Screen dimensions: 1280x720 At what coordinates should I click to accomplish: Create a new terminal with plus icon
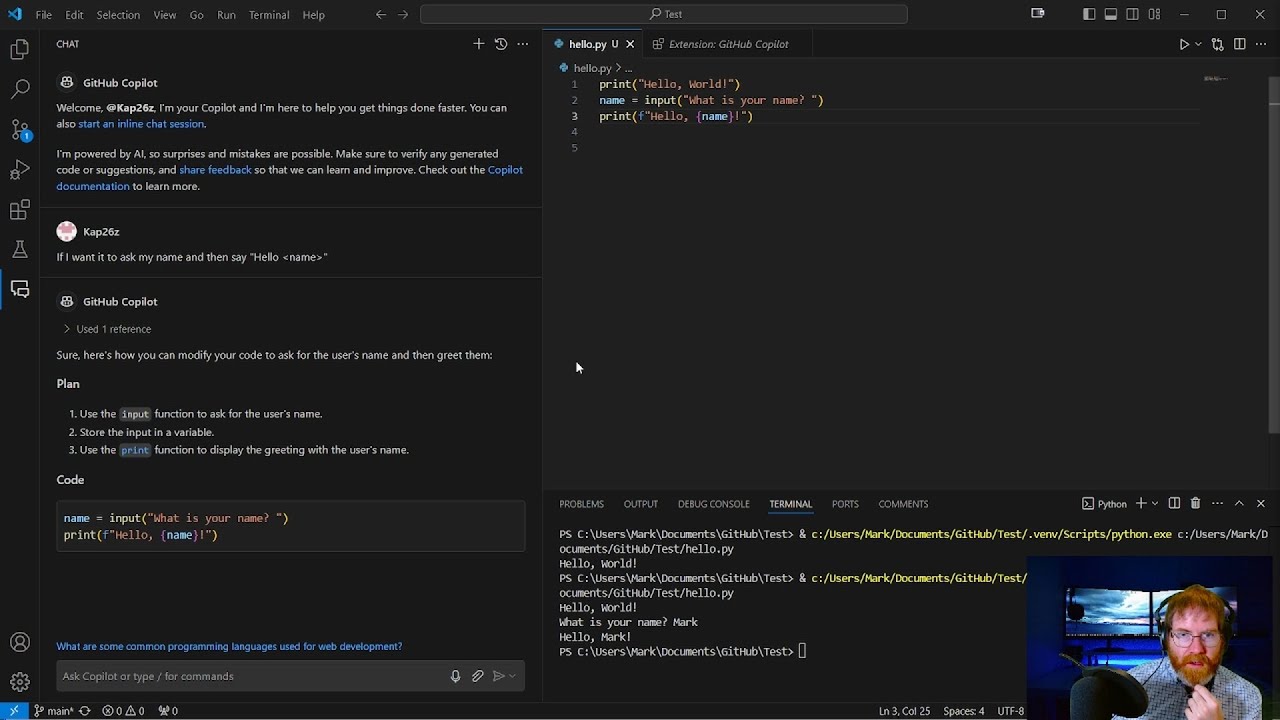1141,504
